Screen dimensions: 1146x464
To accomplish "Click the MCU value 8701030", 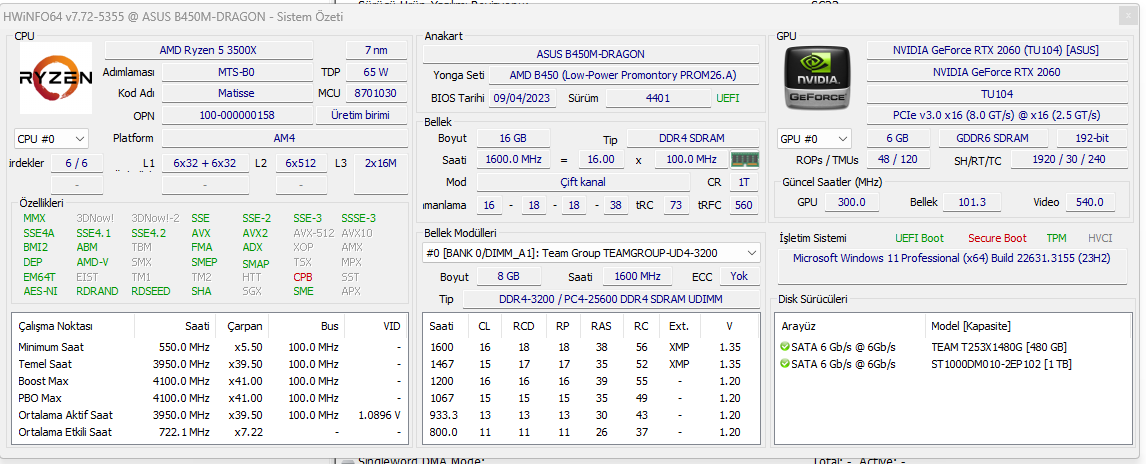I will [376, 94].
